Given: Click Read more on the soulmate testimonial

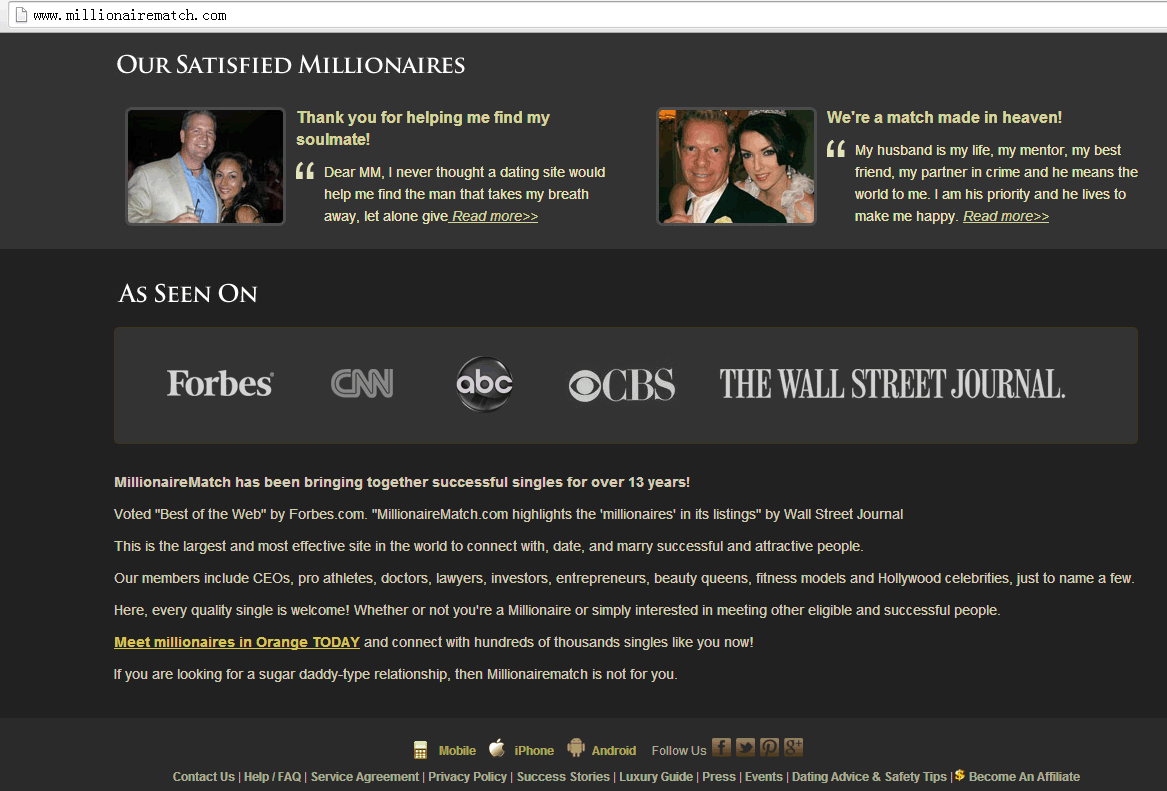Looking at the screenshot, I should coord(494,216).
